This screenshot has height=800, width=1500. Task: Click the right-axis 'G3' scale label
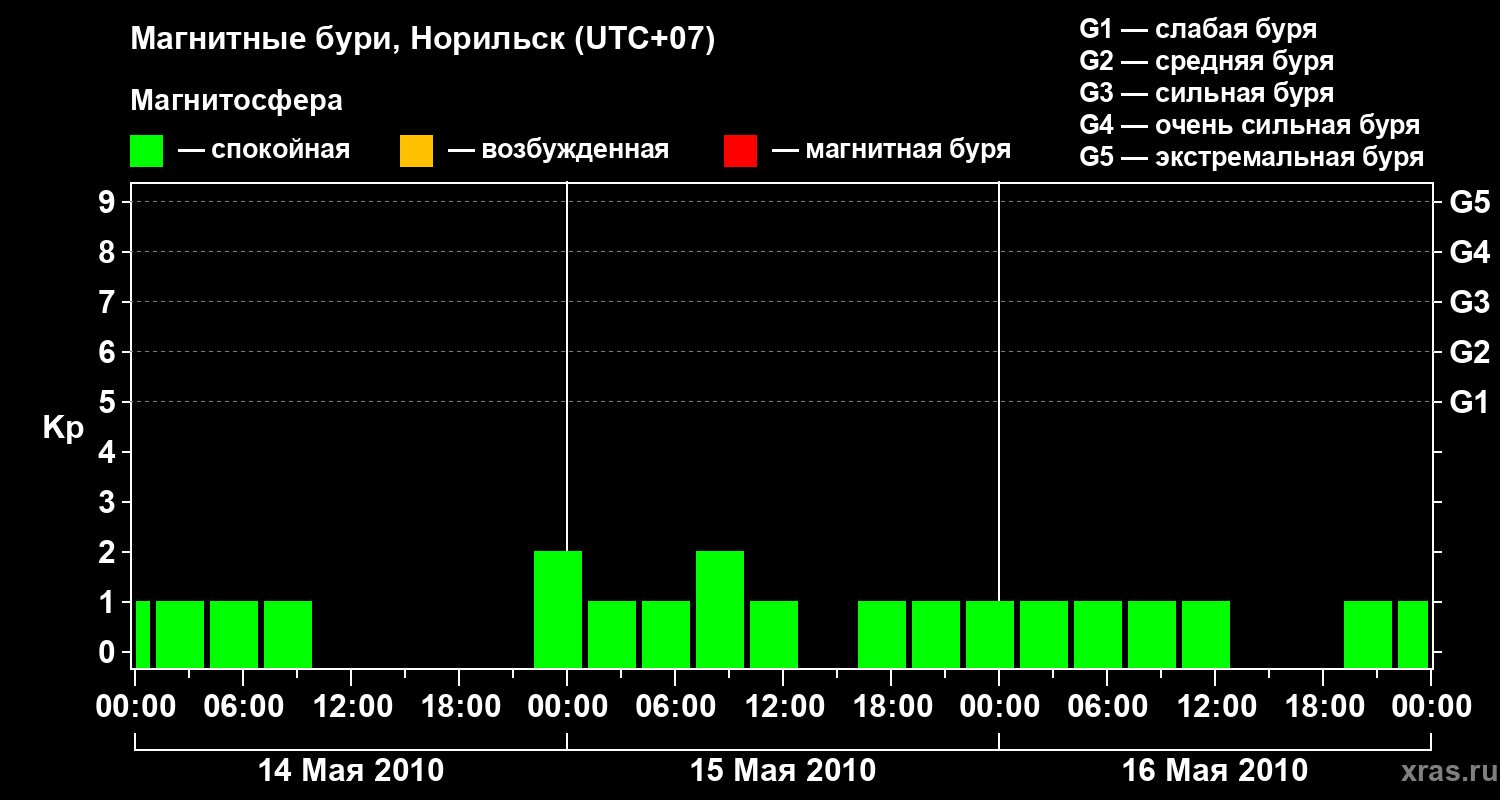click(1470, 302)
